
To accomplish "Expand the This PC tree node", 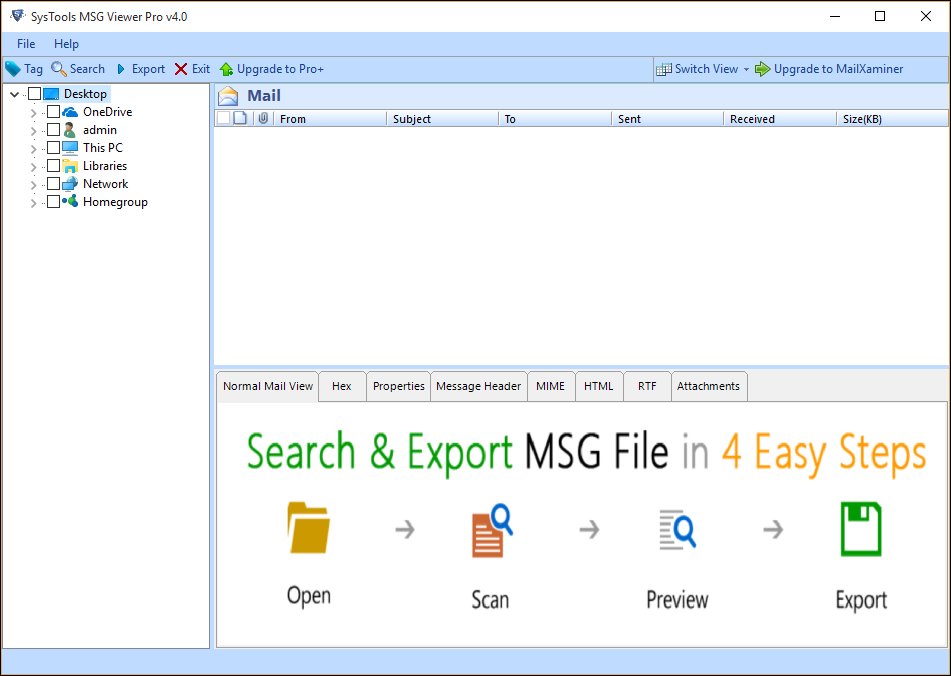I will click(x=34, y=149).
